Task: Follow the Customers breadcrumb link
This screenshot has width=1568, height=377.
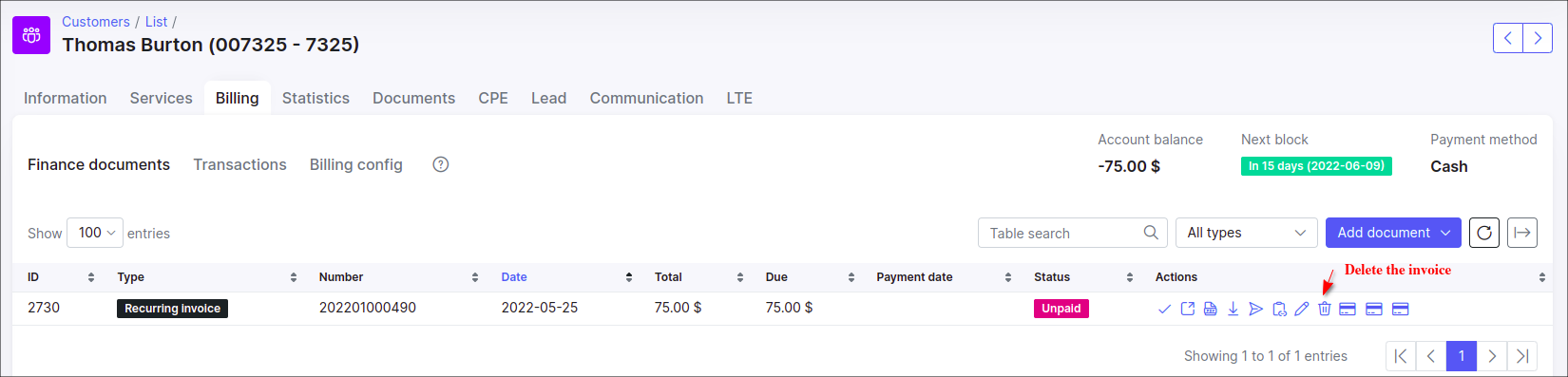Action: tap(96, 21)
